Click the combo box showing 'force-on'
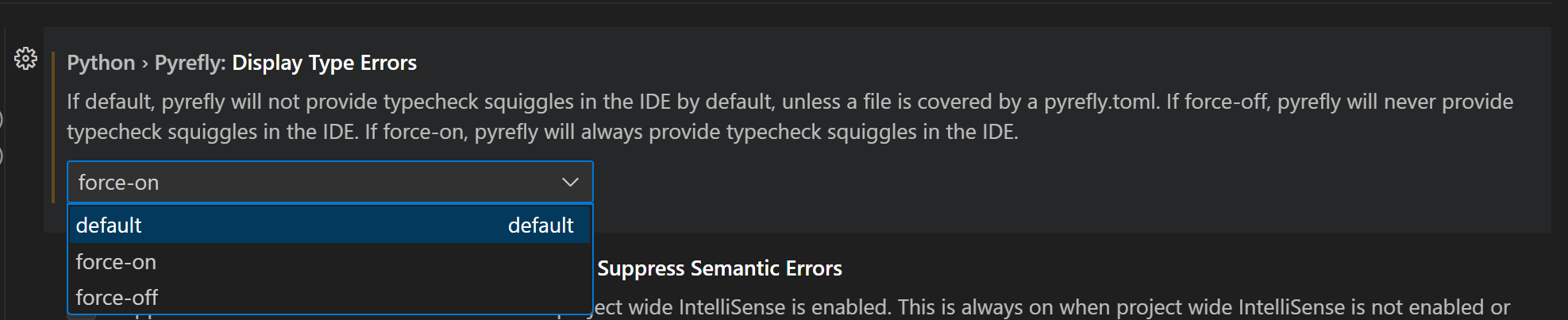 pos(329,182)
